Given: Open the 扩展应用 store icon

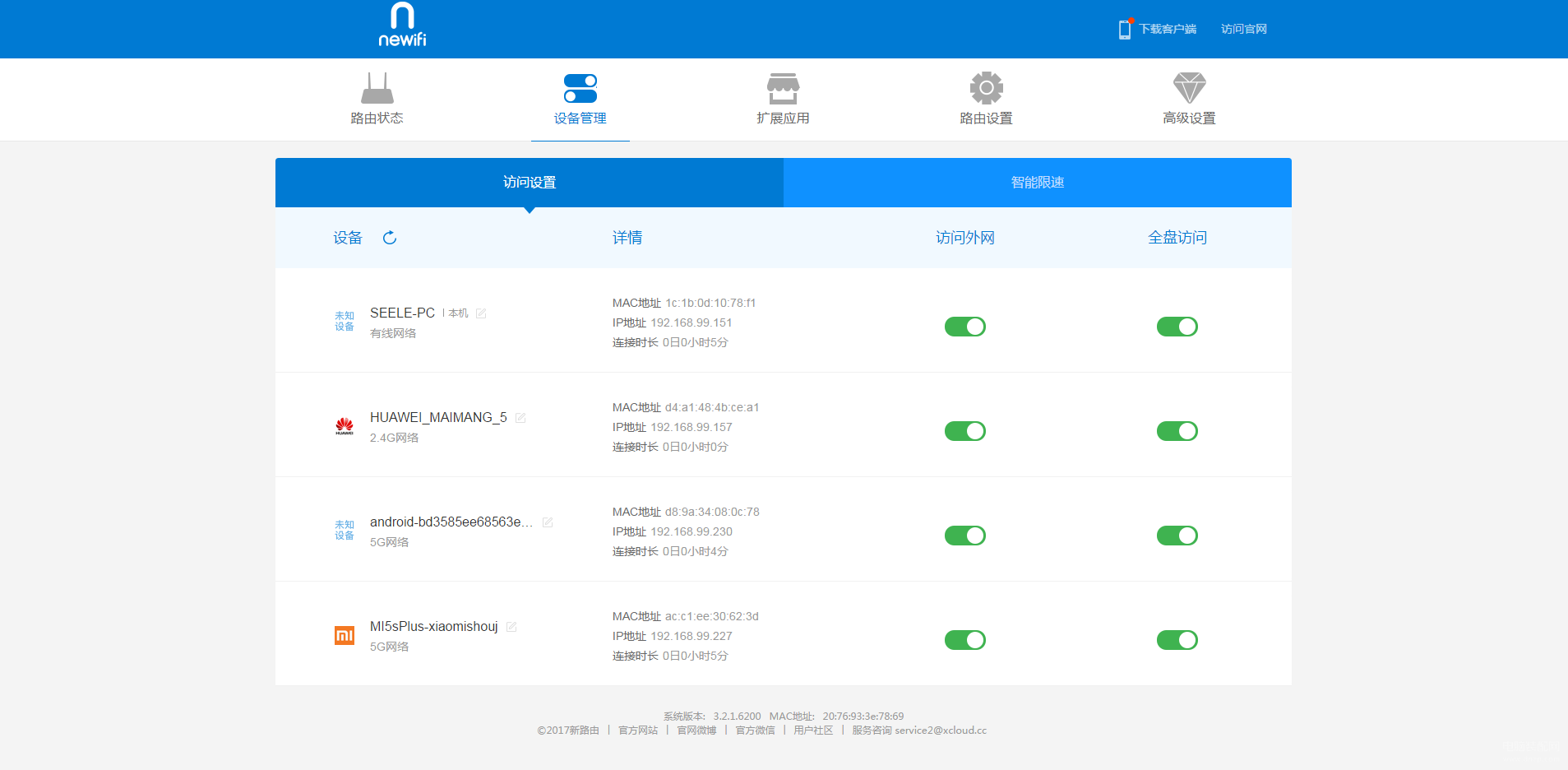Looking at the screenshot, I should pos(783,88).
